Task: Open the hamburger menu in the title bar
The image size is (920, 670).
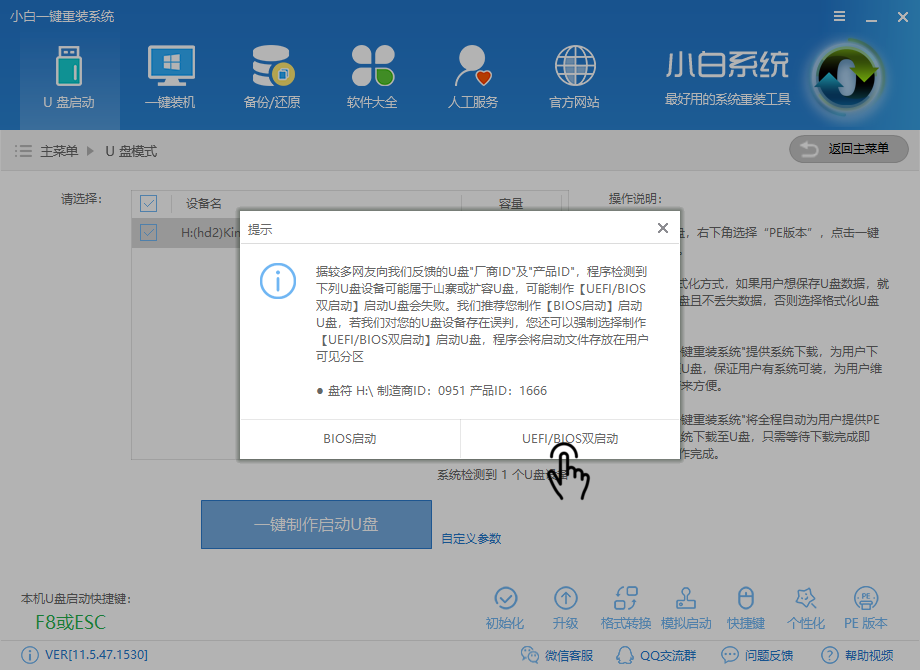Action: coord(838,16)
